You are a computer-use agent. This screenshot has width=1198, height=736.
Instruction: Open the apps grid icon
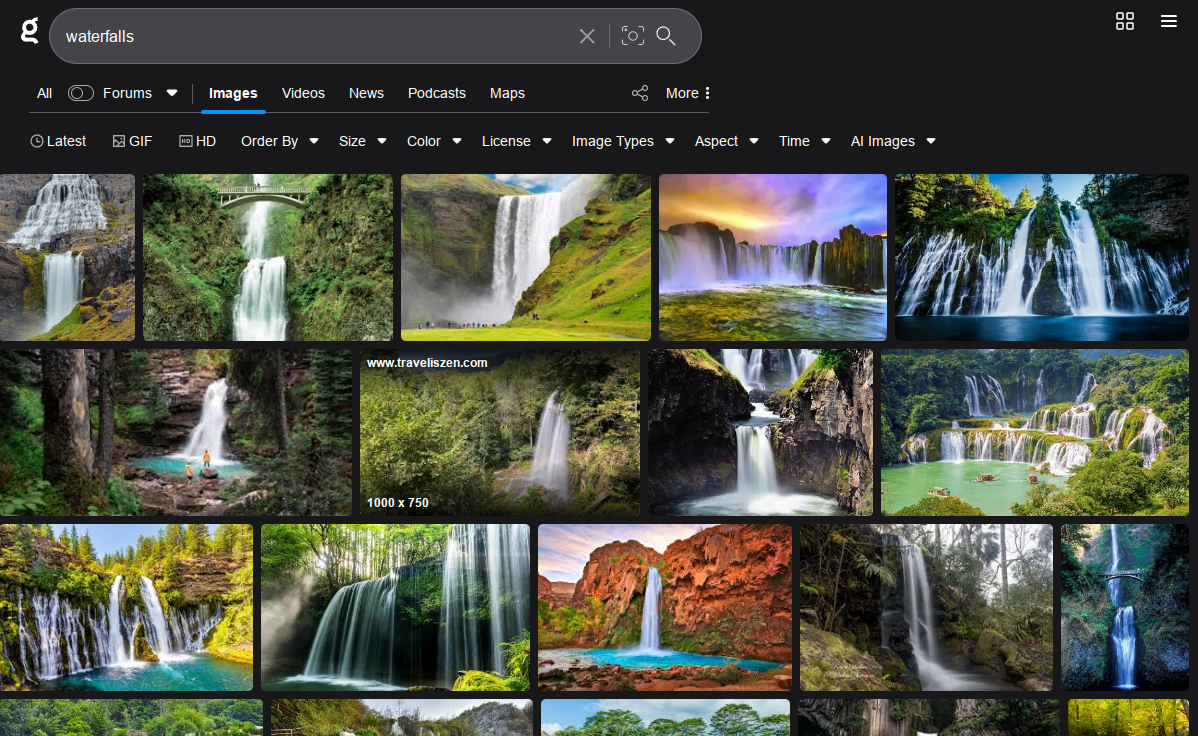[x=1125, y=21]
